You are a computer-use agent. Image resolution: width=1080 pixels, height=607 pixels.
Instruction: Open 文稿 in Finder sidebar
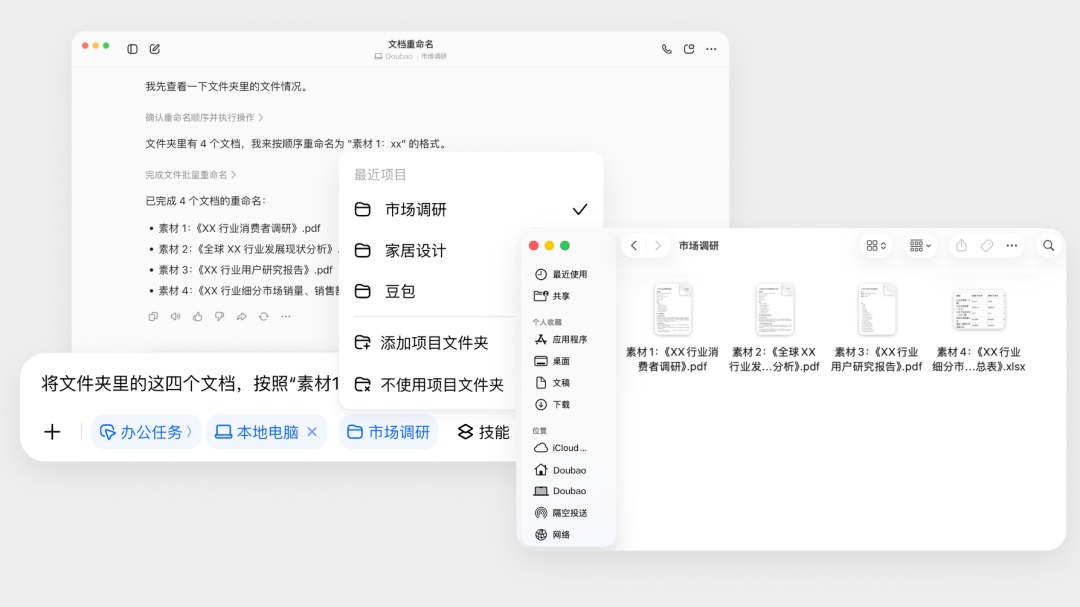point(553,383)
